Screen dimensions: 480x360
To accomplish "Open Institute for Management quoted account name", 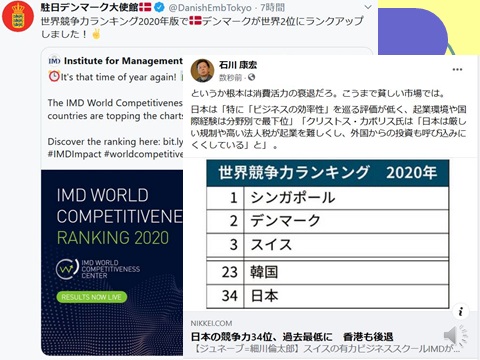I will click(x=123, y=61).
